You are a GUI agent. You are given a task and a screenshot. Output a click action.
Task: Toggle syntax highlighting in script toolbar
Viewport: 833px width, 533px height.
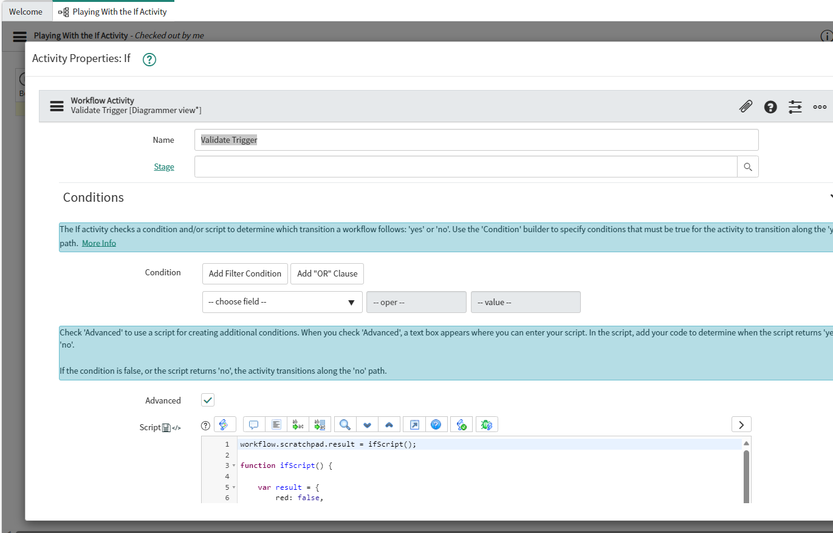click(x=224, y=425)
